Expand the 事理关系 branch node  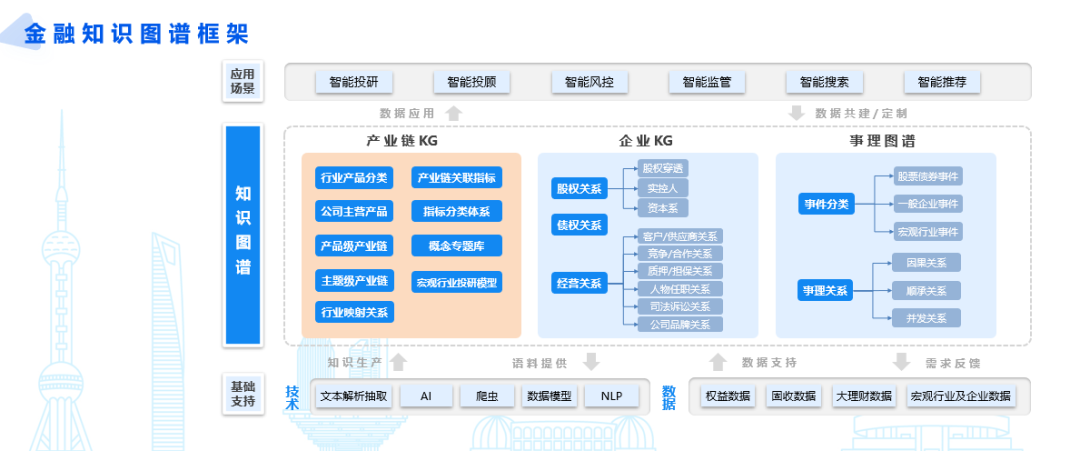(825, 291)
